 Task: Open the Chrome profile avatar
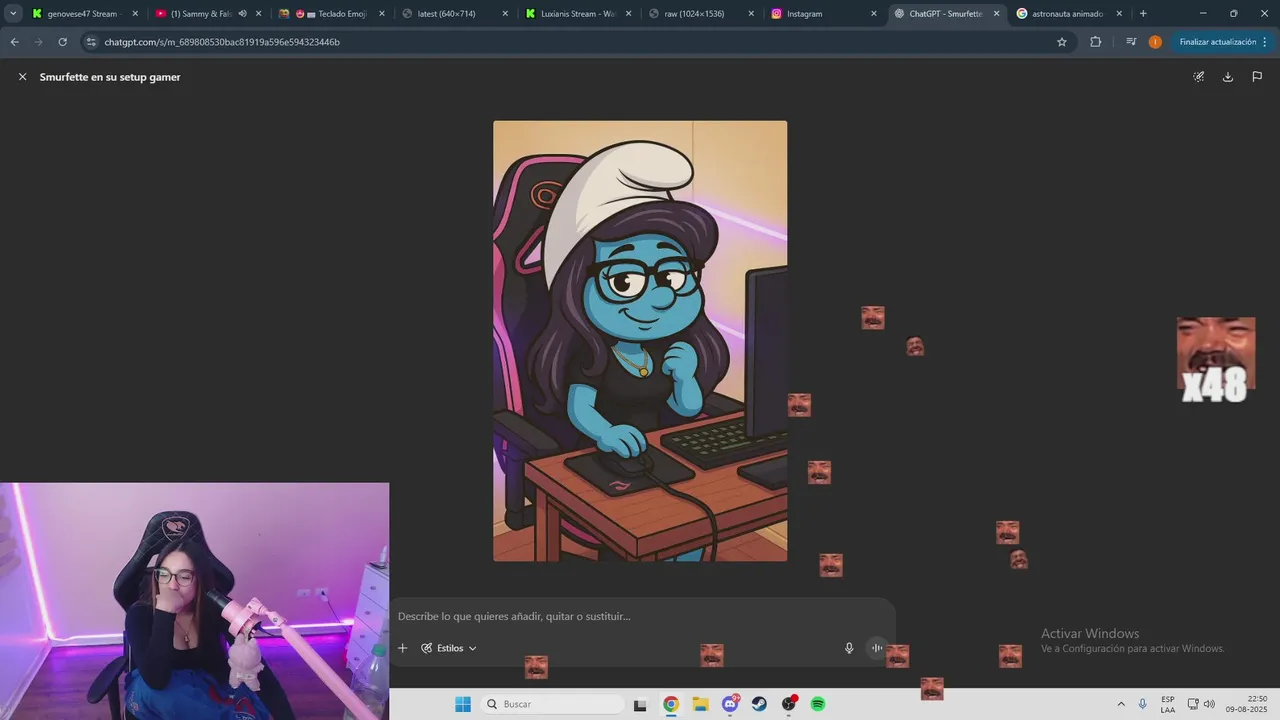tap(1155, 42)
